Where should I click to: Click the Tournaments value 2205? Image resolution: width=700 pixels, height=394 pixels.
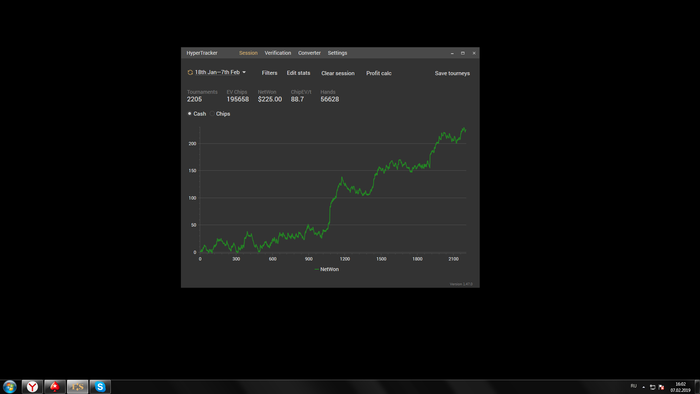click(194, 100)
